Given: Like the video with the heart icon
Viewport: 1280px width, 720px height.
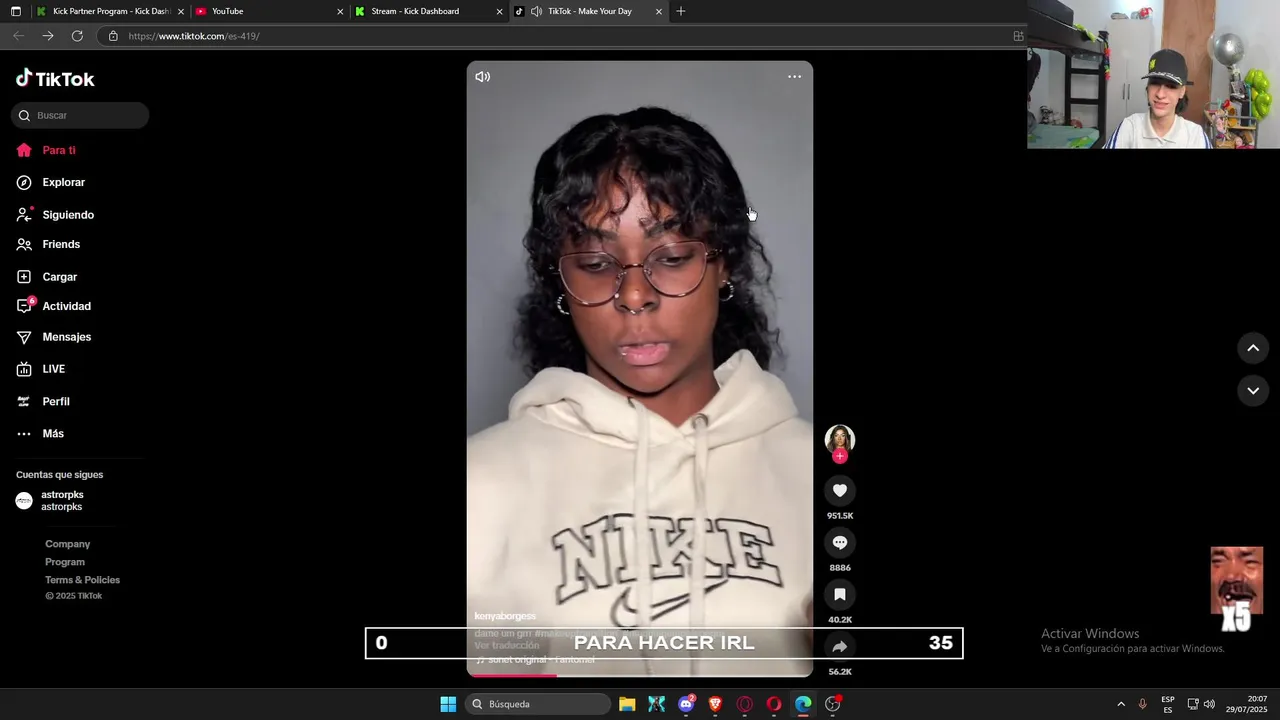Looking at the screenshot, I should [840, 490].
